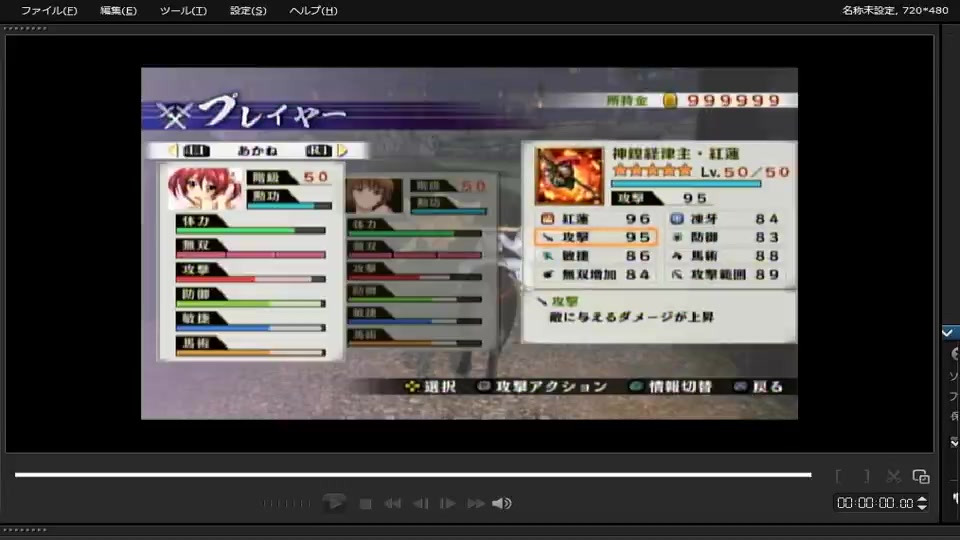This screenshot has height=540, width=960.
Task: Click the プレイヤー title in the preview
Action: (272, 112)
